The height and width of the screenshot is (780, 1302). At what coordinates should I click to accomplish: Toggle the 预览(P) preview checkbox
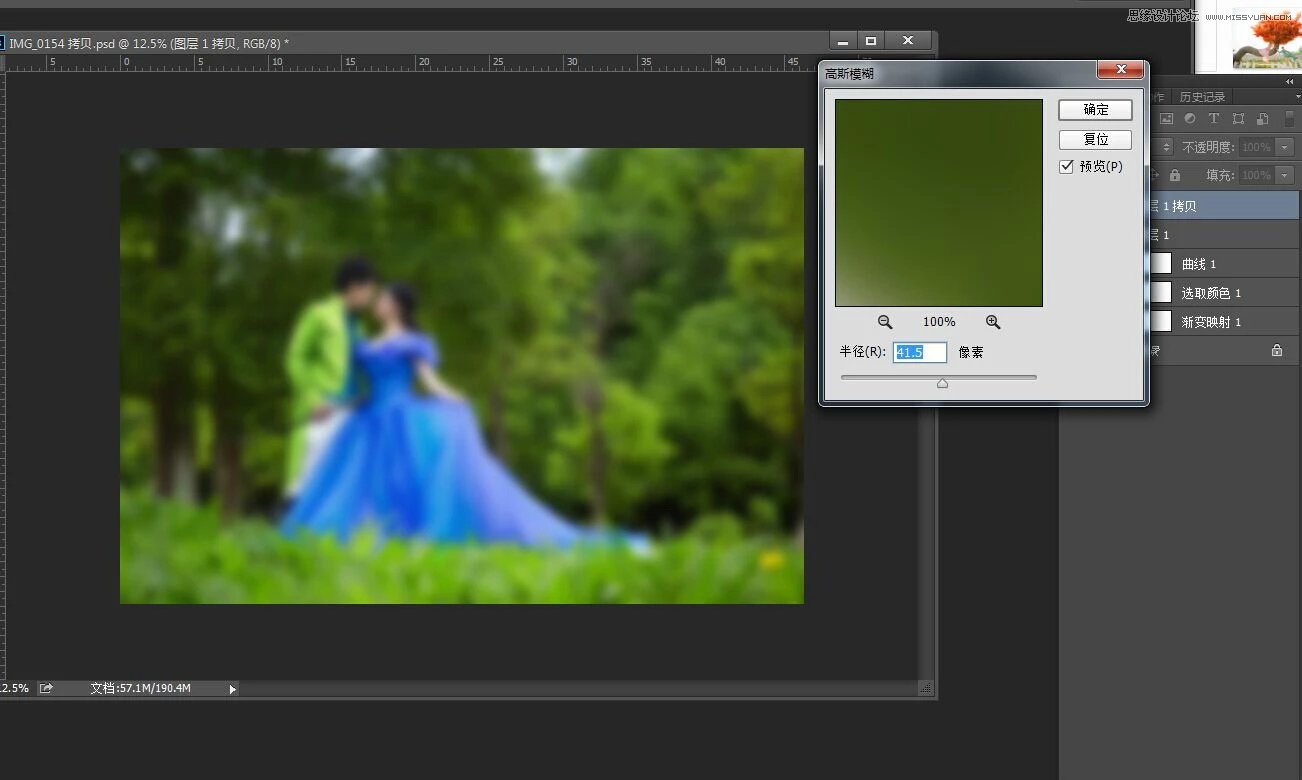click(x=1066, y=167)
